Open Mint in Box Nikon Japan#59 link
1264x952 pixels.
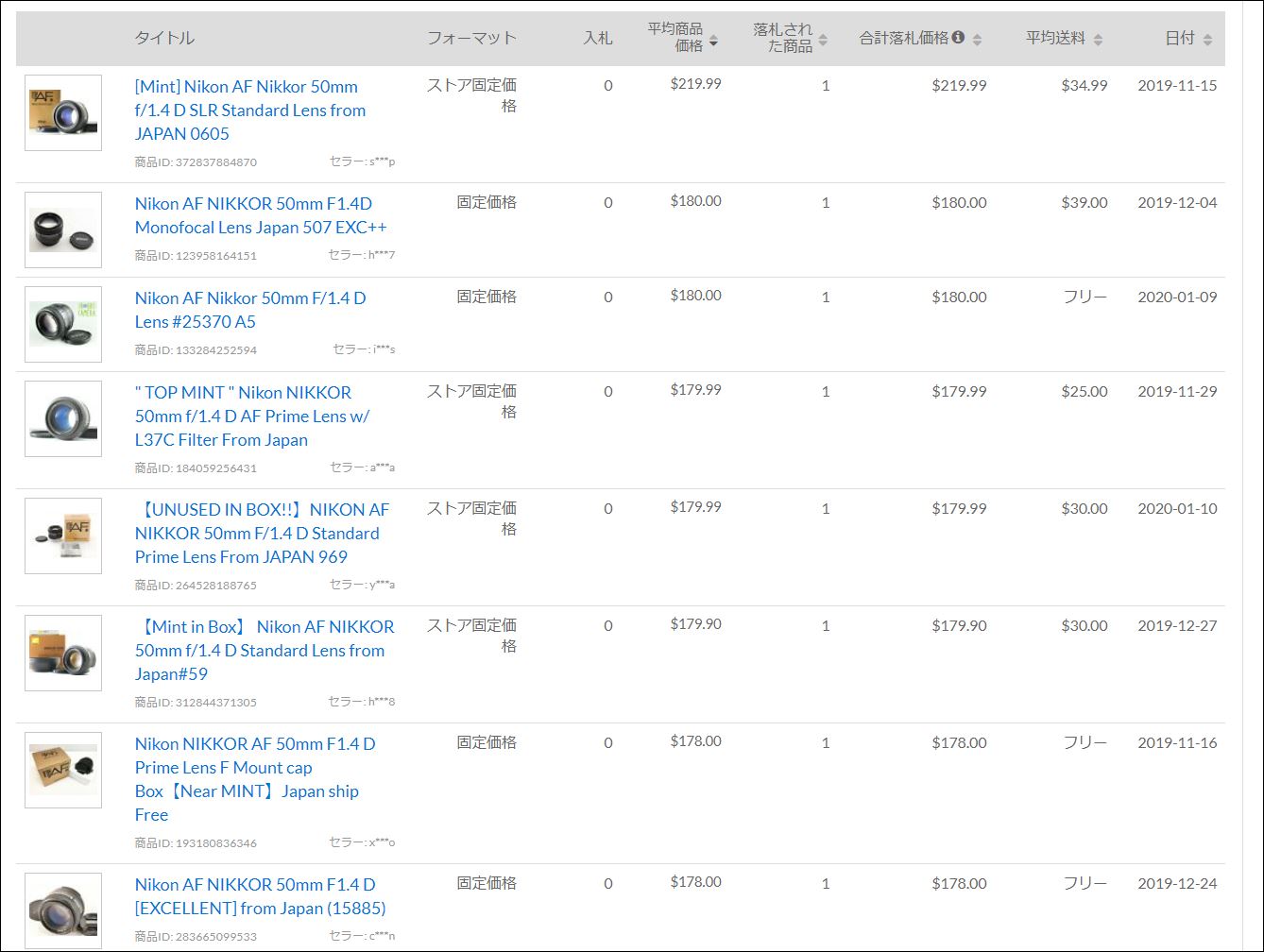(x=265, y=650)
